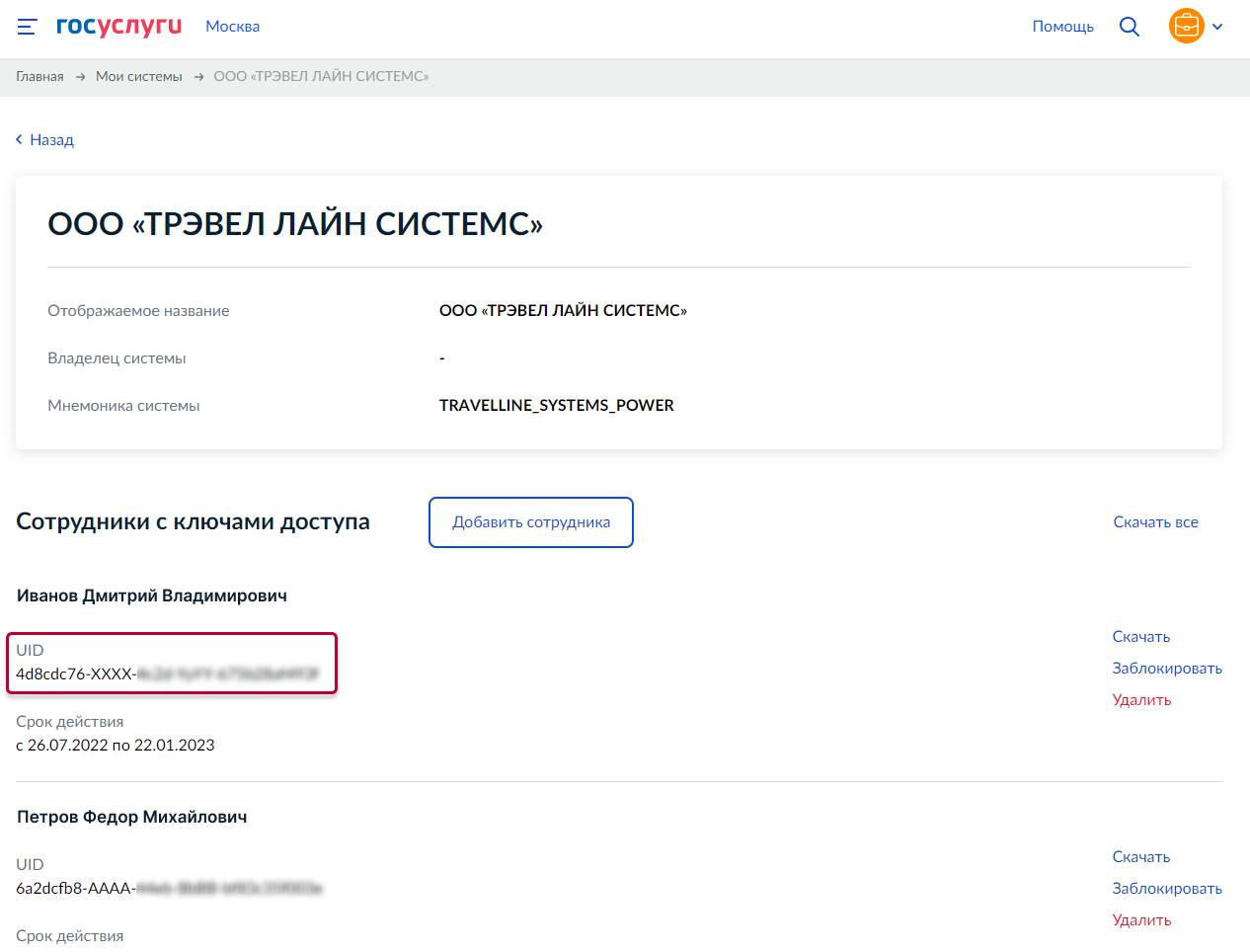Image resolution: width=1250 pixels, height=952 pixels.
Task: Click Скачать все link
Action: click(x=1155, y=522)
